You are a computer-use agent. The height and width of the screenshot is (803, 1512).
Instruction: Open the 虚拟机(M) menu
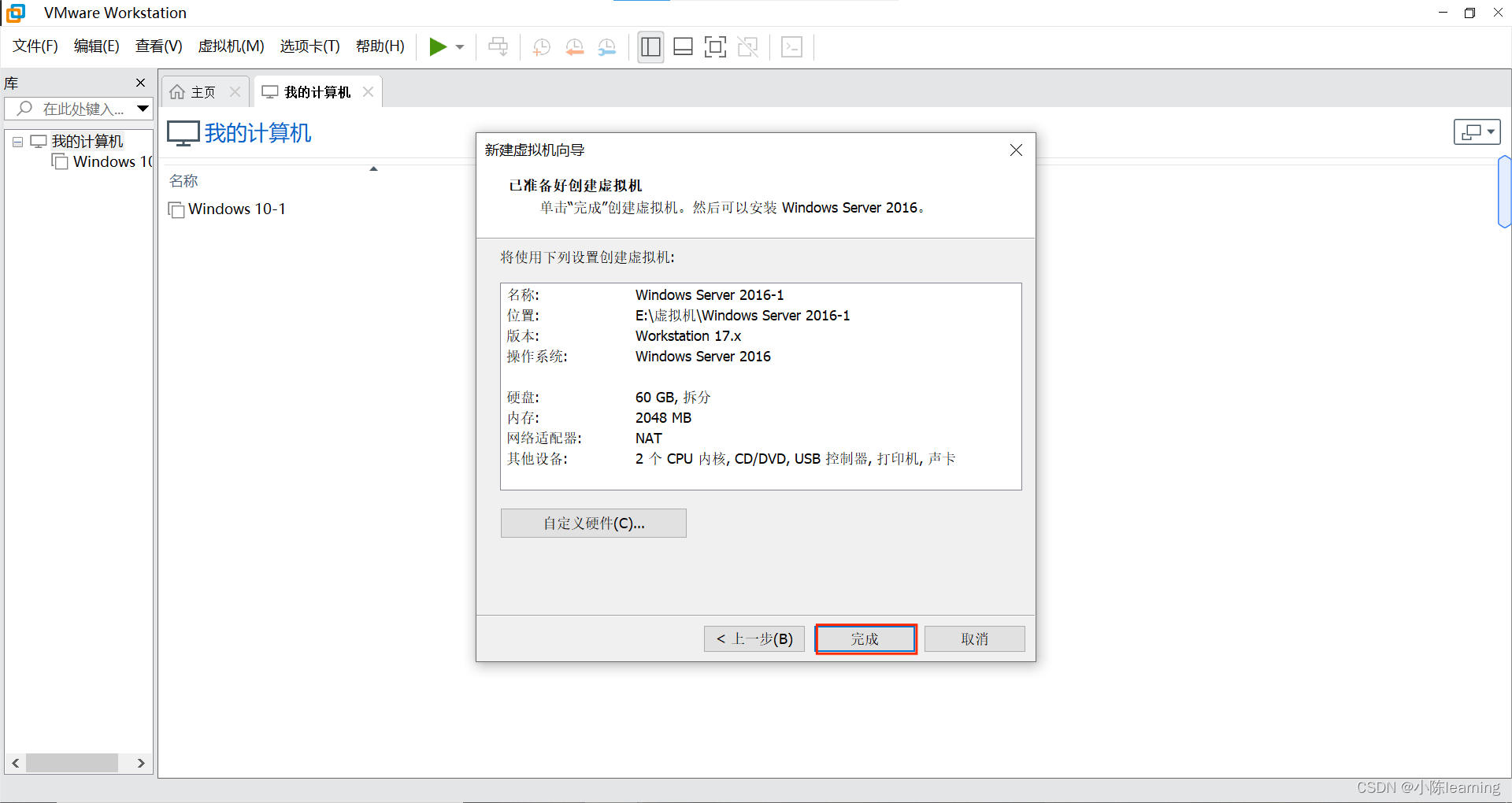231,46
